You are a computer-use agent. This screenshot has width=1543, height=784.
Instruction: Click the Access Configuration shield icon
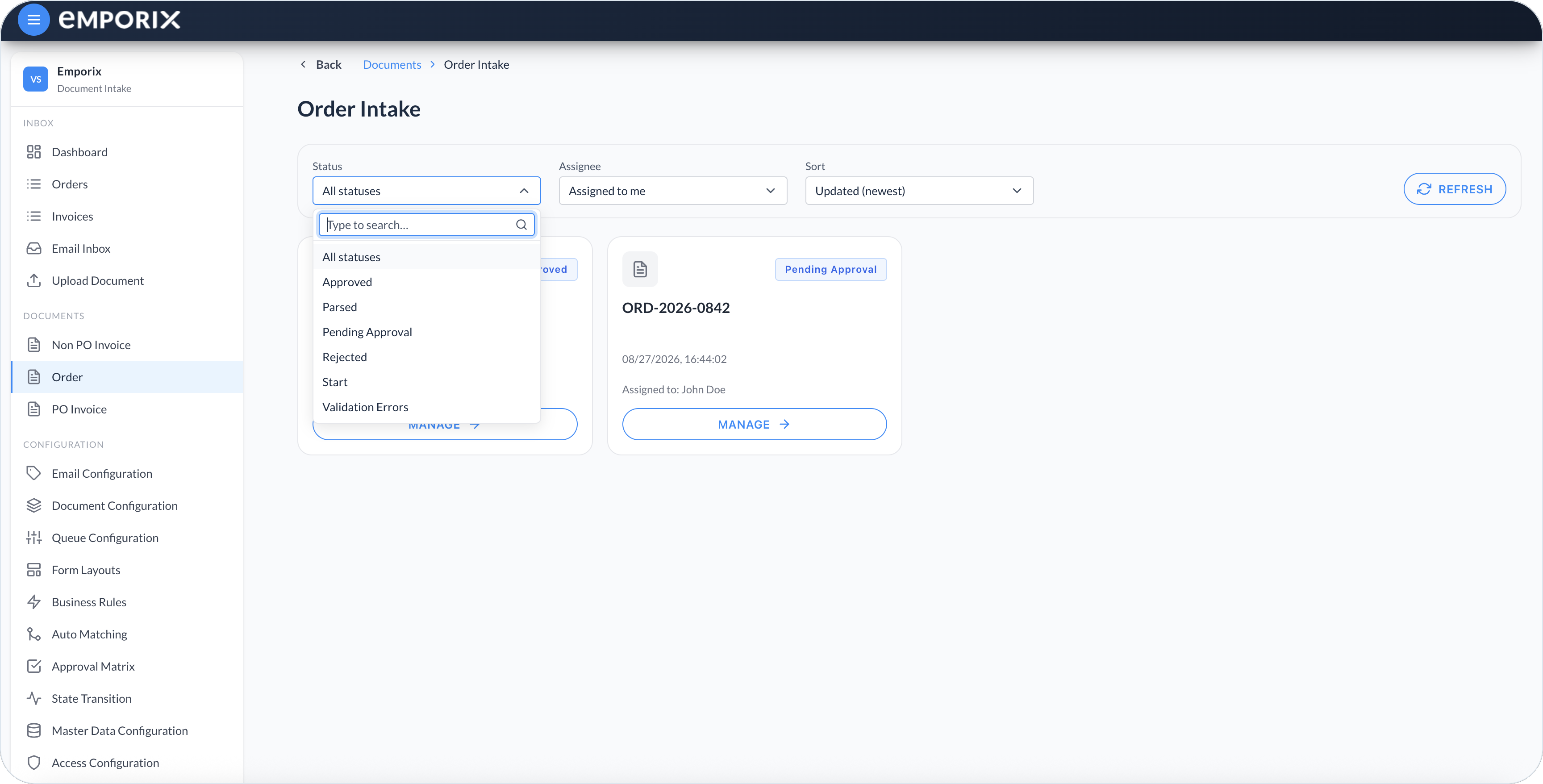tap(34, 763)
